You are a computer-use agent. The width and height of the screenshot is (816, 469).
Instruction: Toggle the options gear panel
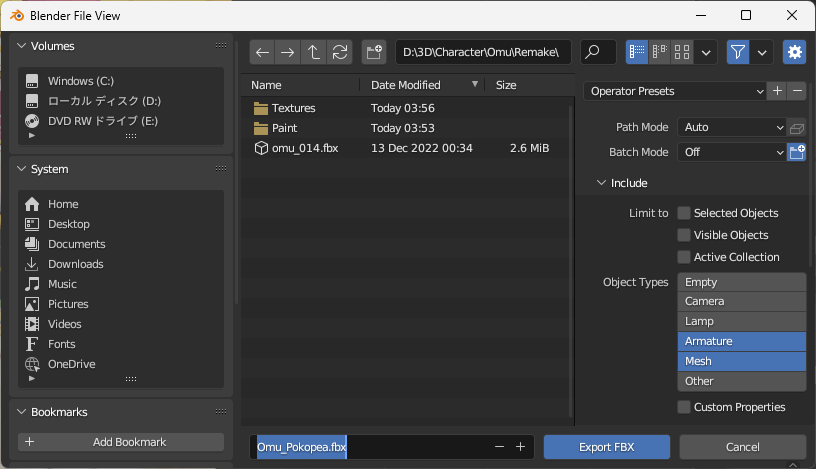[x=795, y=52]
